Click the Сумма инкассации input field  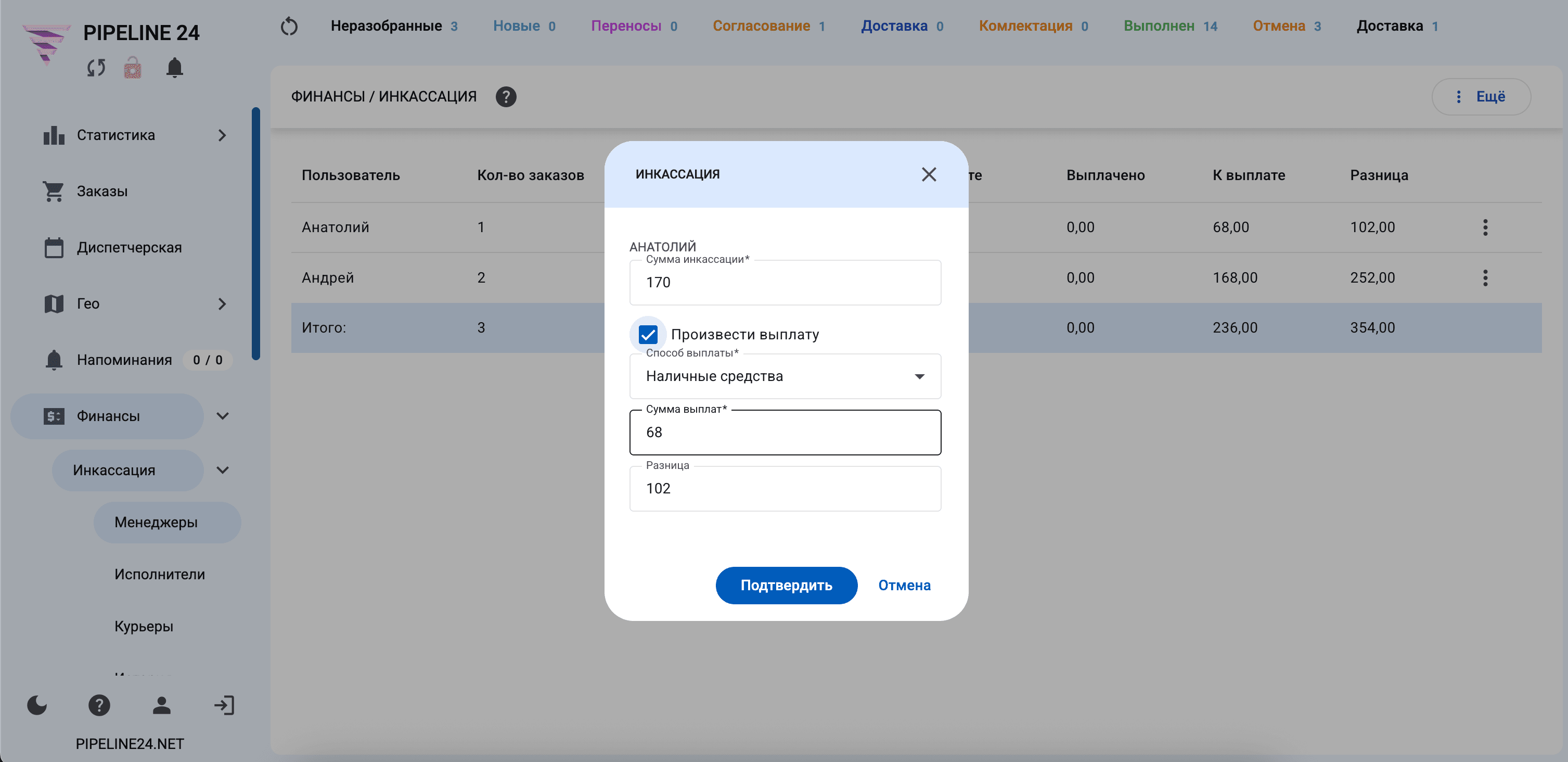point(785,283)
